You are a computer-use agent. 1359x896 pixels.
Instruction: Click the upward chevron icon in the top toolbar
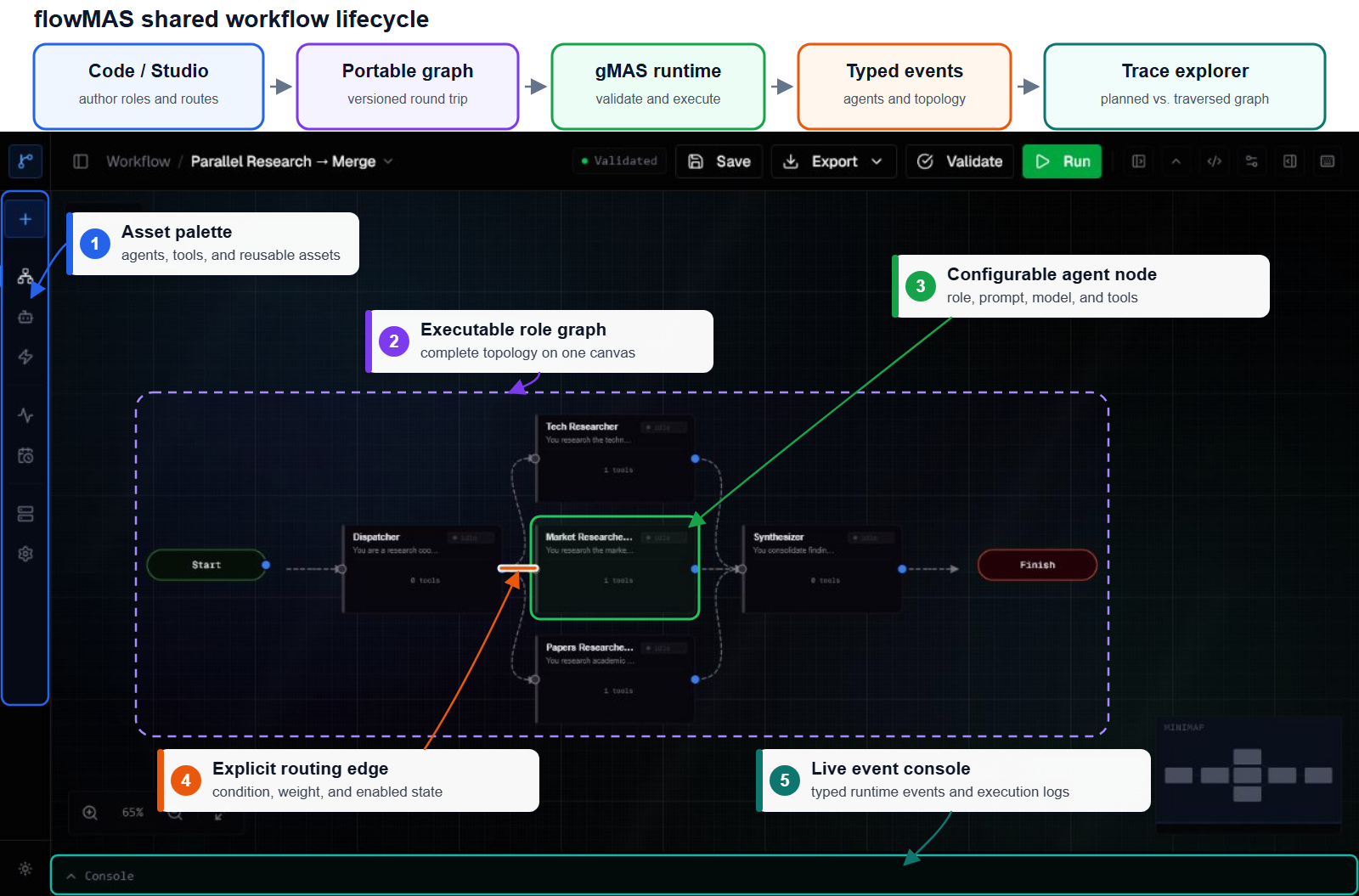1176,161
